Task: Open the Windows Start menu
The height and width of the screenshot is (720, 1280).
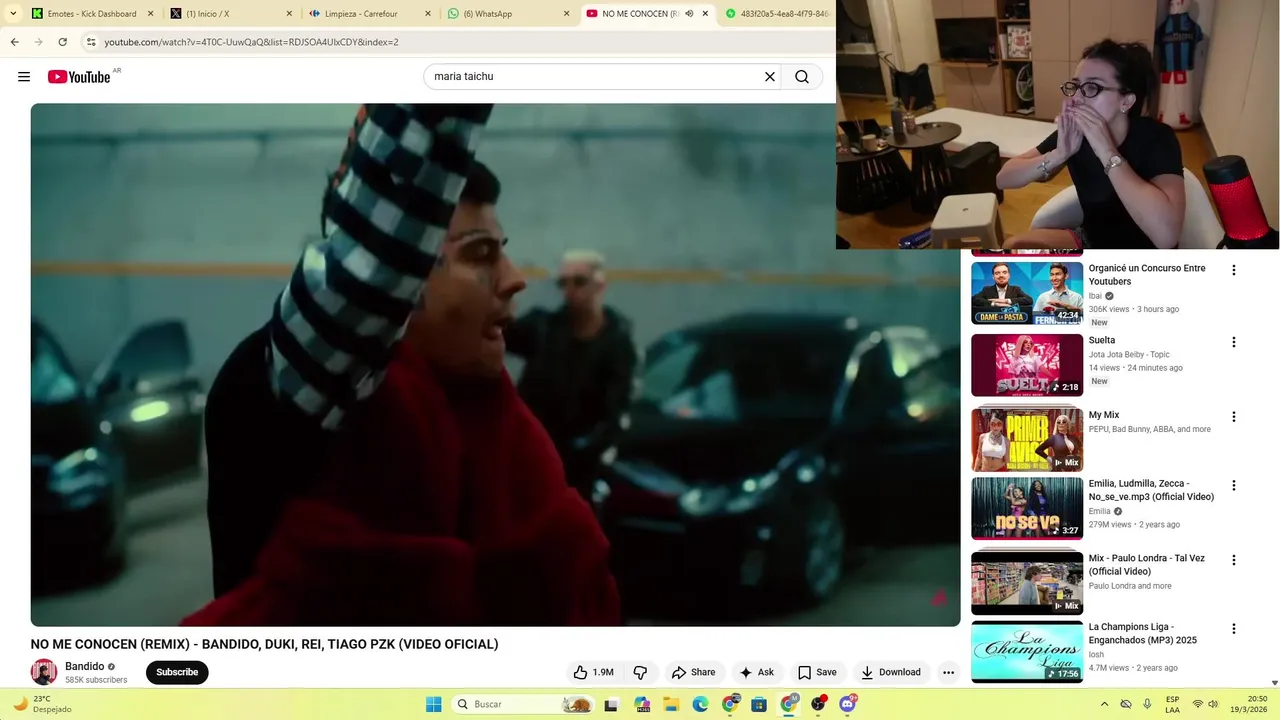Action: coord(433,704)
